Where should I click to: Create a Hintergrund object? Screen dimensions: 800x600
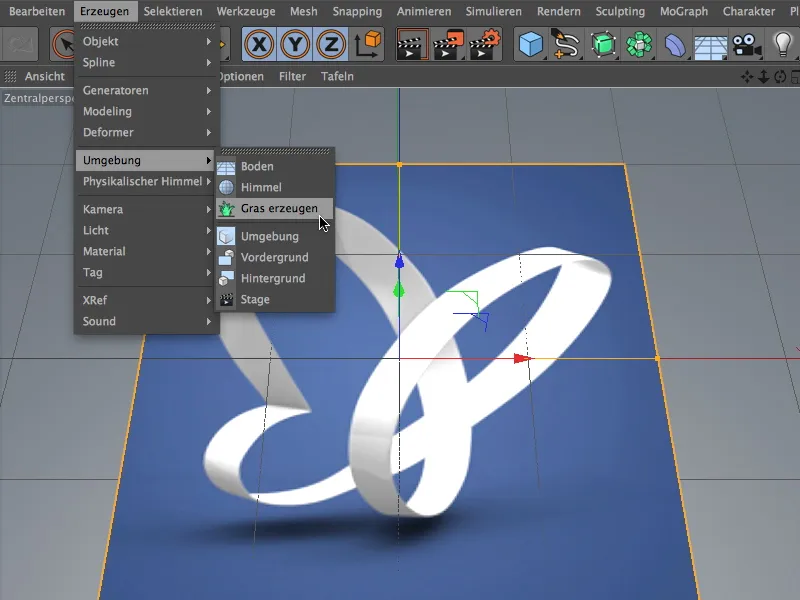coord(275,278)
